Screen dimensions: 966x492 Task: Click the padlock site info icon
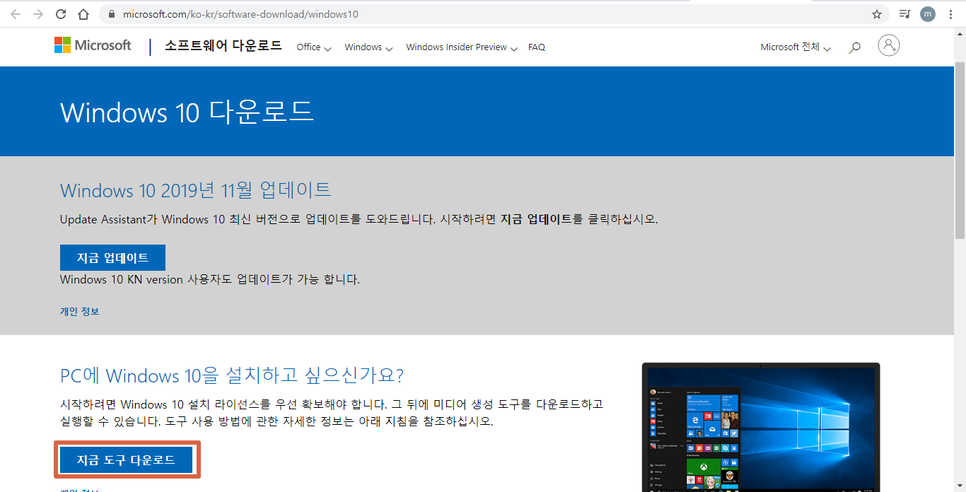tap(111, 14)
